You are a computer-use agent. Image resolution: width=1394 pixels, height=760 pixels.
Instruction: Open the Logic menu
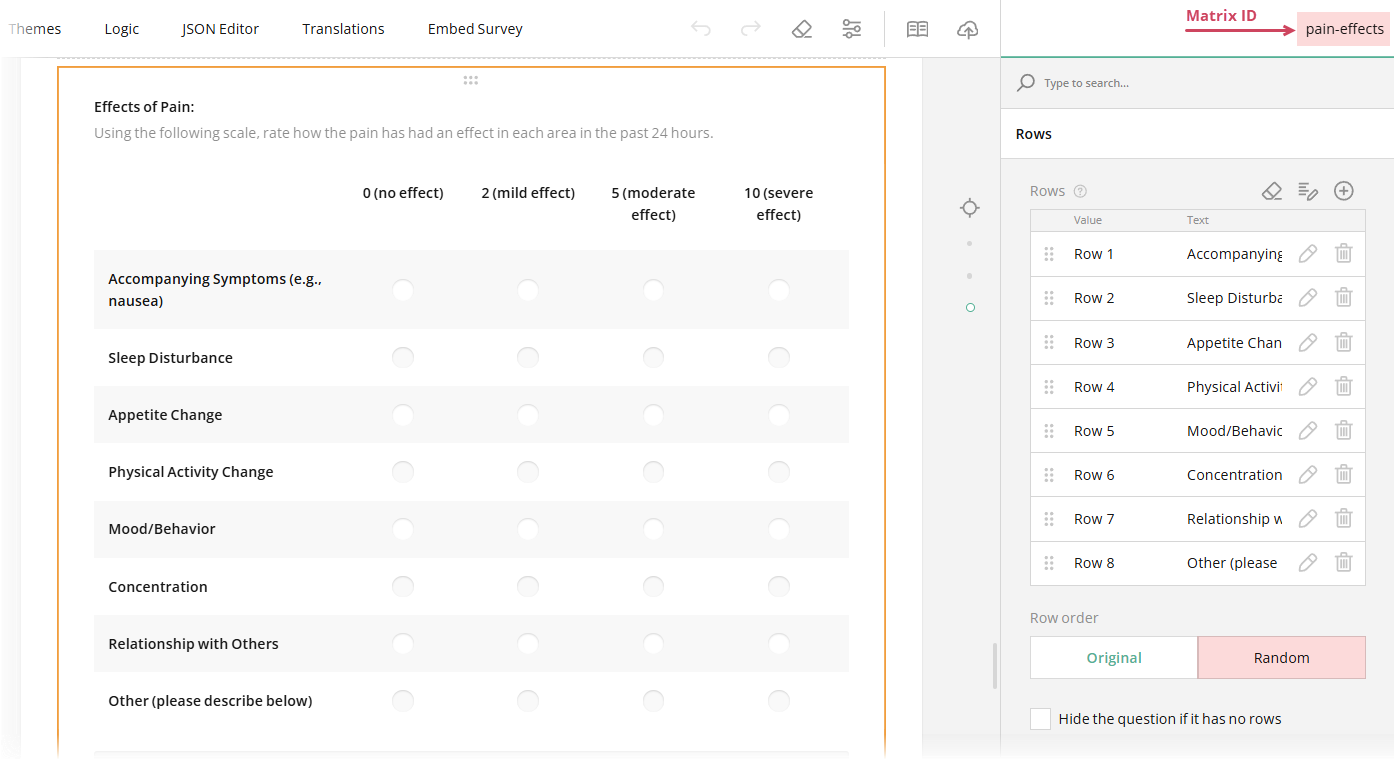(x=121, y=29)
